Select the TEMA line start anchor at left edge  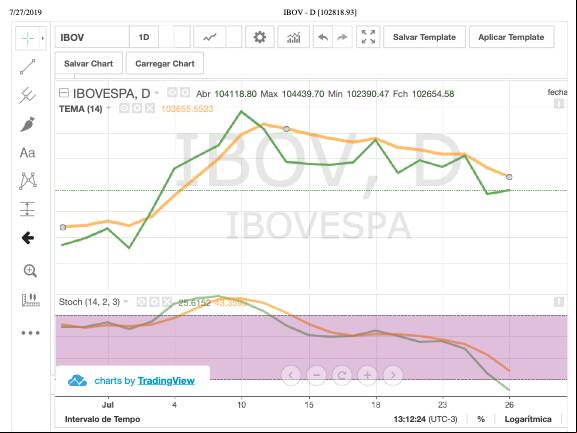click(63, 227)
